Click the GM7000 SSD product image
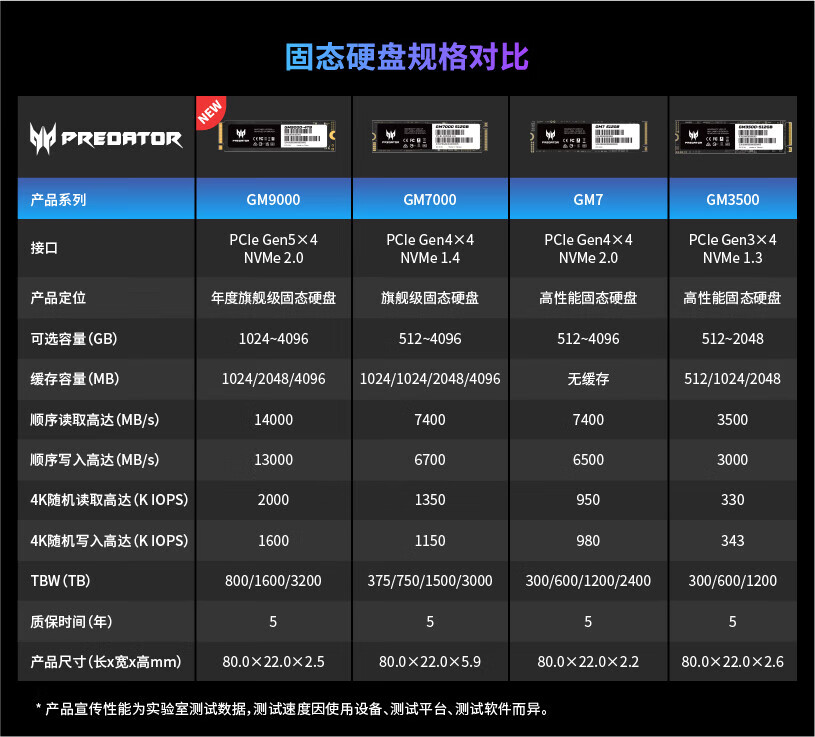The width and height of the screenshot is (815, 737). pyautogui.click(x=430, y=135)
